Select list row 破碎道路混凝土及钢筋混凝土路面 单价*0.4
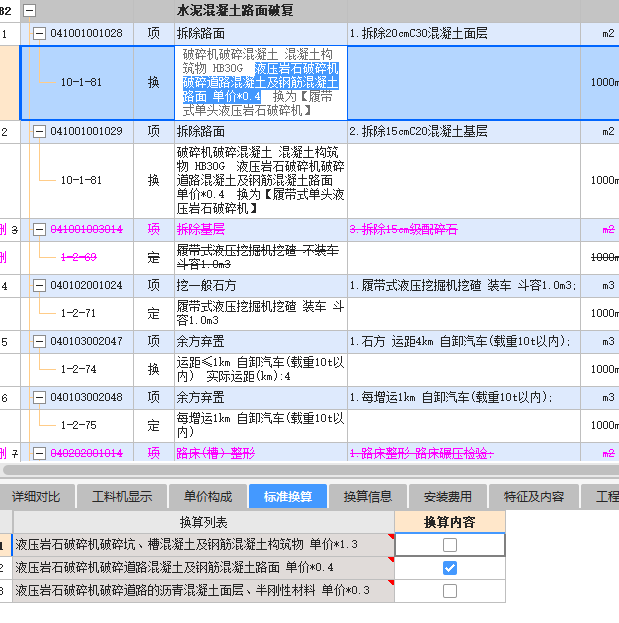 click(204, 568)
